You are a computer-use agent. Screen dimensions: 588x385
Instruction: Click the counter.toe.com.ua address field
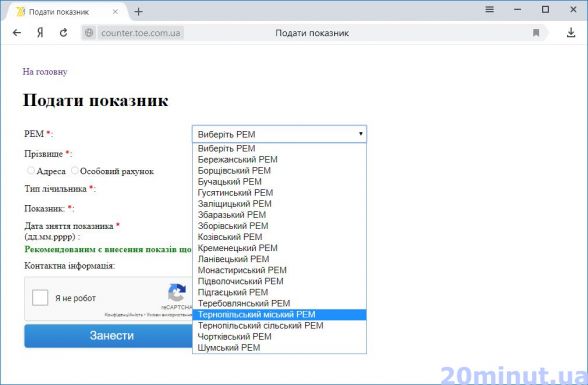click(141, 33)
